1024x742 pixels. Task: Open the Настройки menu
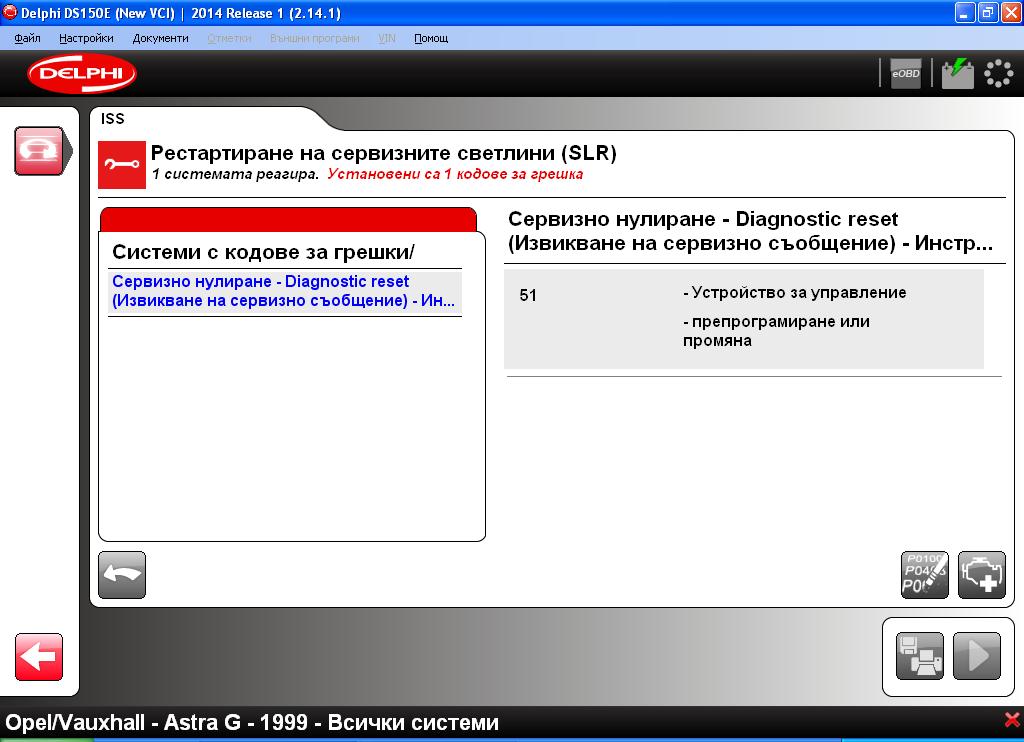pyautogui.click(x=86, y=39)
